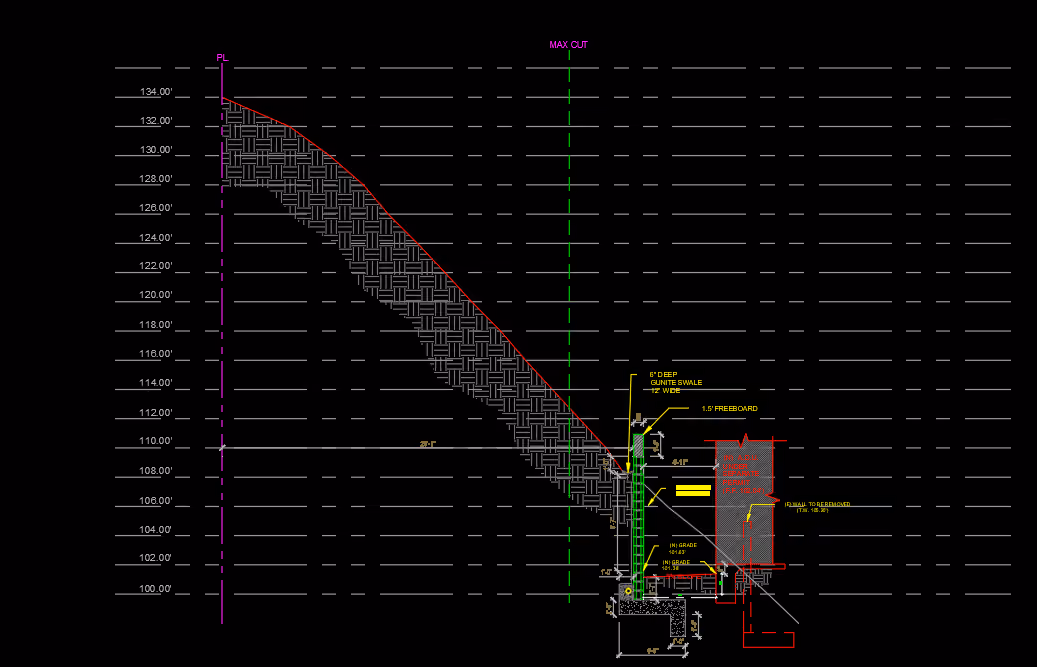Click the yellow drain pipe circle at footing

point(628,591)
